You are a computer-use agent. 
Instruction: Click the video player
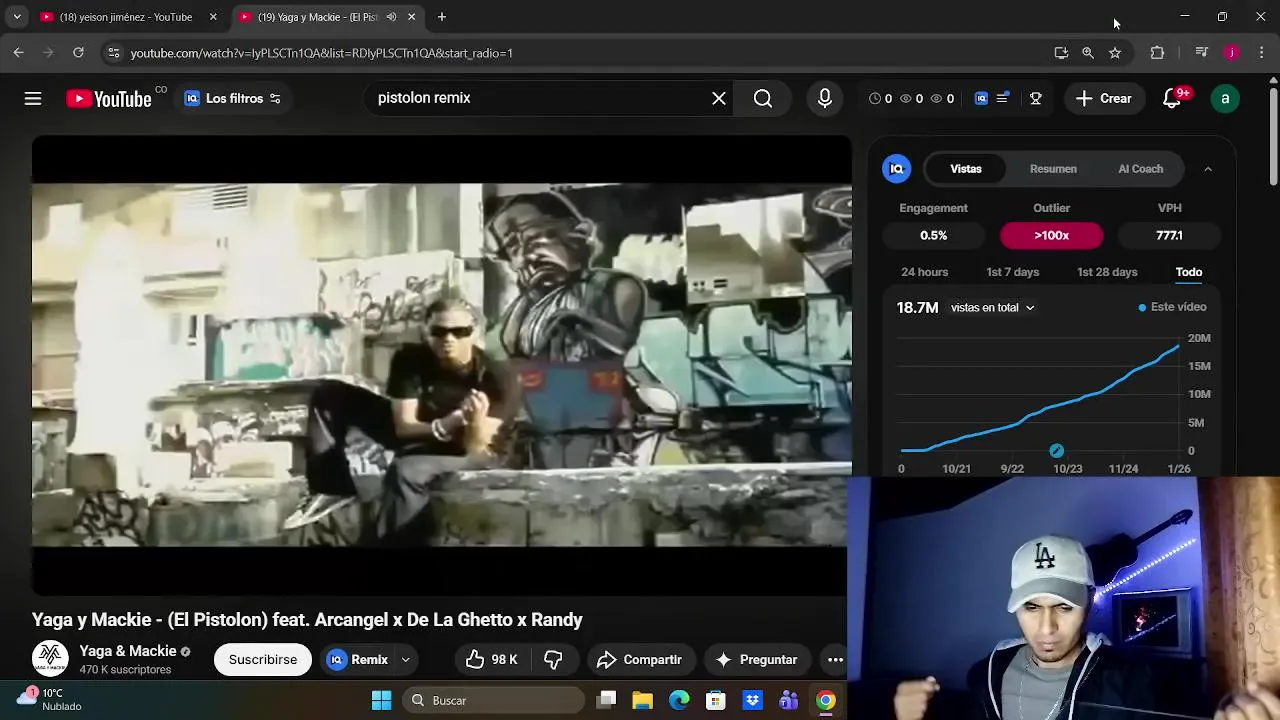point(441,365)
